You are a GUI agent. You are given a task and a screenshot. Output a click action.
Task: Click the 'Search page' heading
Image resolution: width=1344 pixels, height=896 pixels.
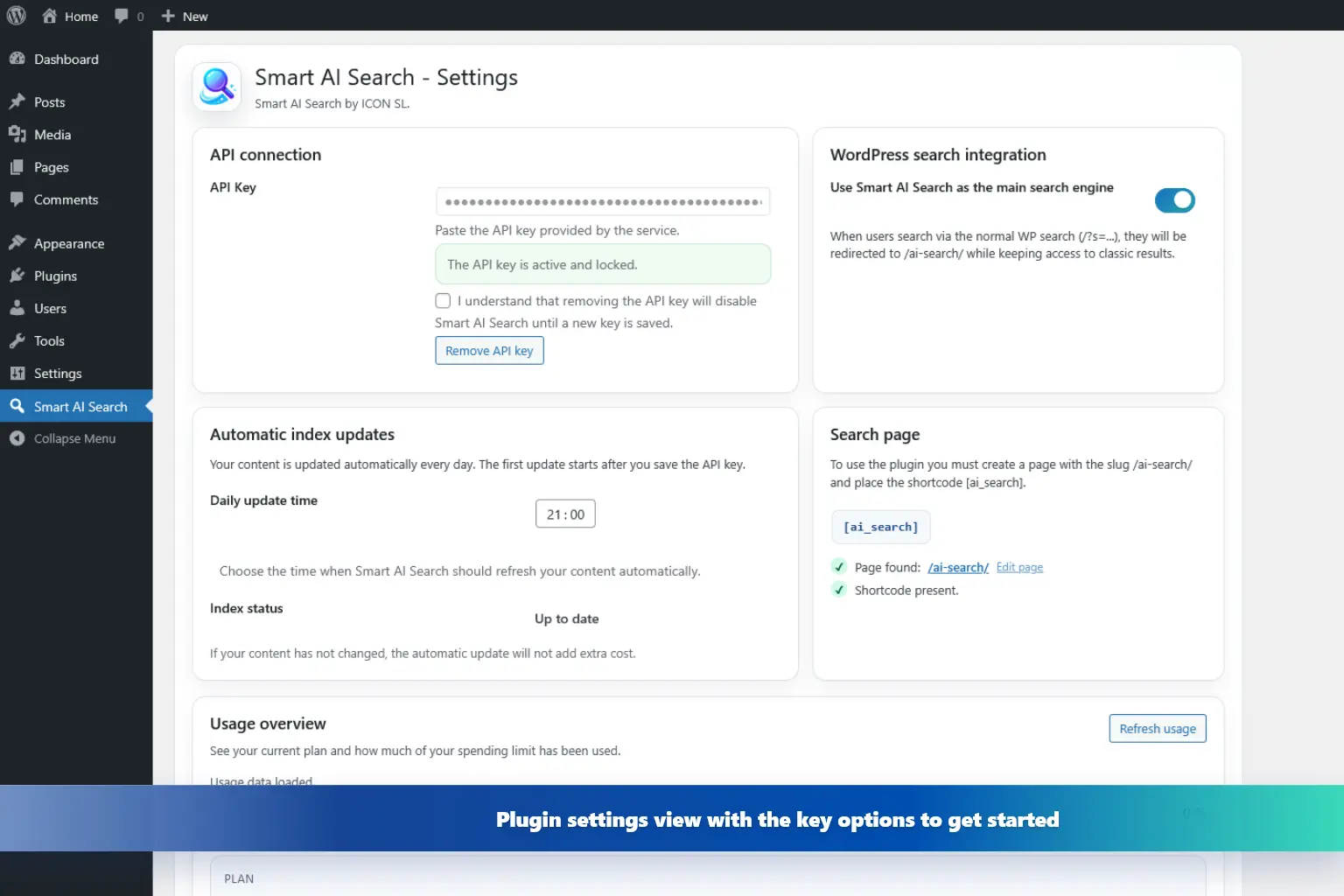[875, 434]
